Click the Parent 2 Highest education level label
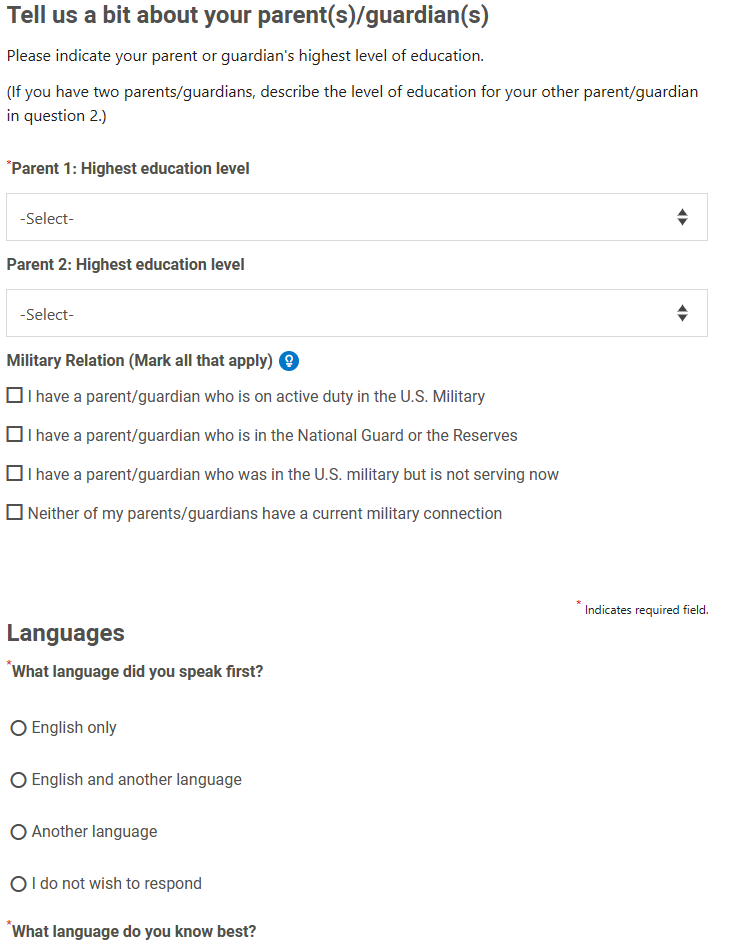This screenshot has width=729, height=941. pos(125,265)
